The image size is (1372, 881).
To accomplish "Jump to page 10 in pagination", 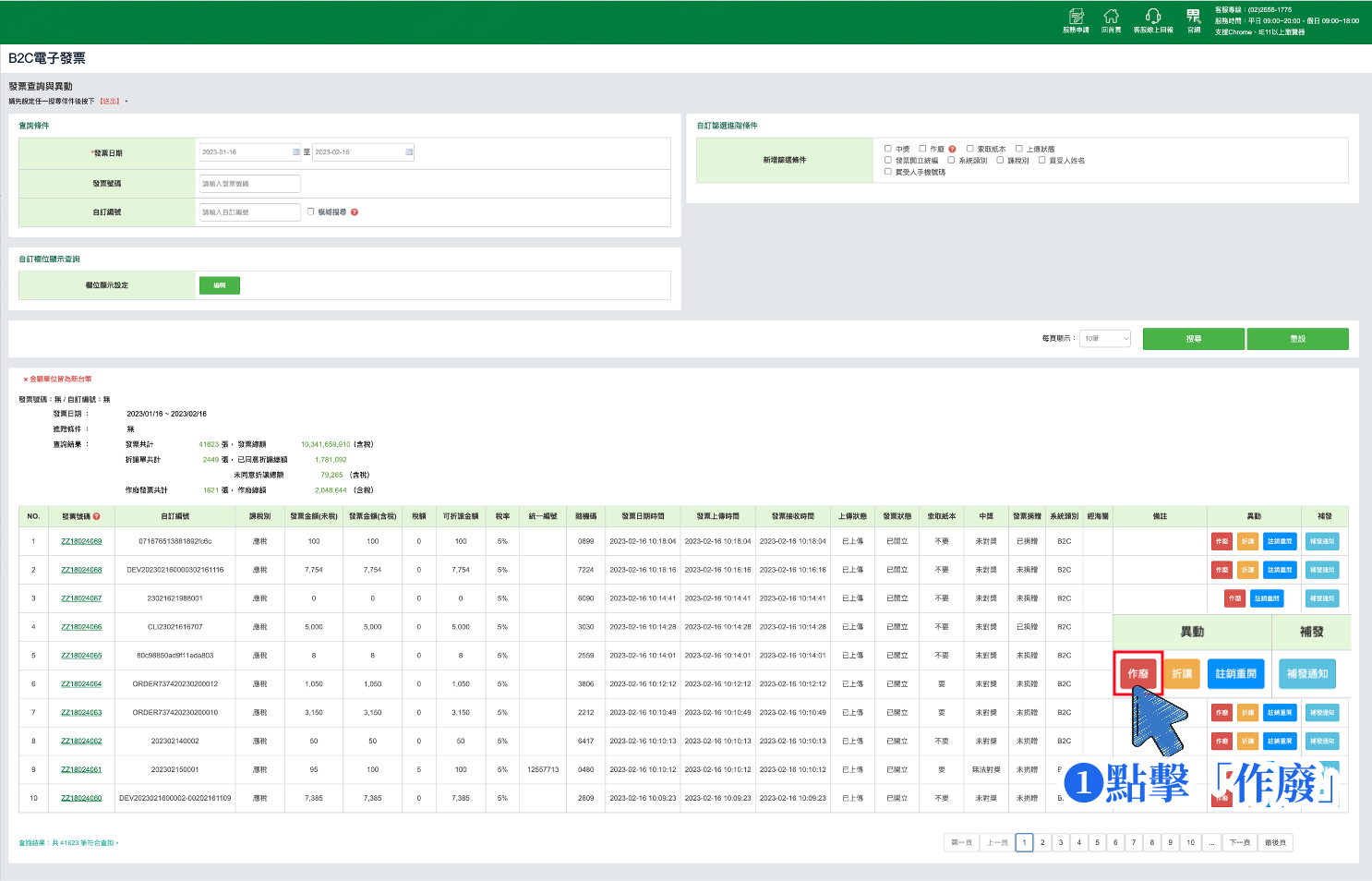I will pos(1190,842).
